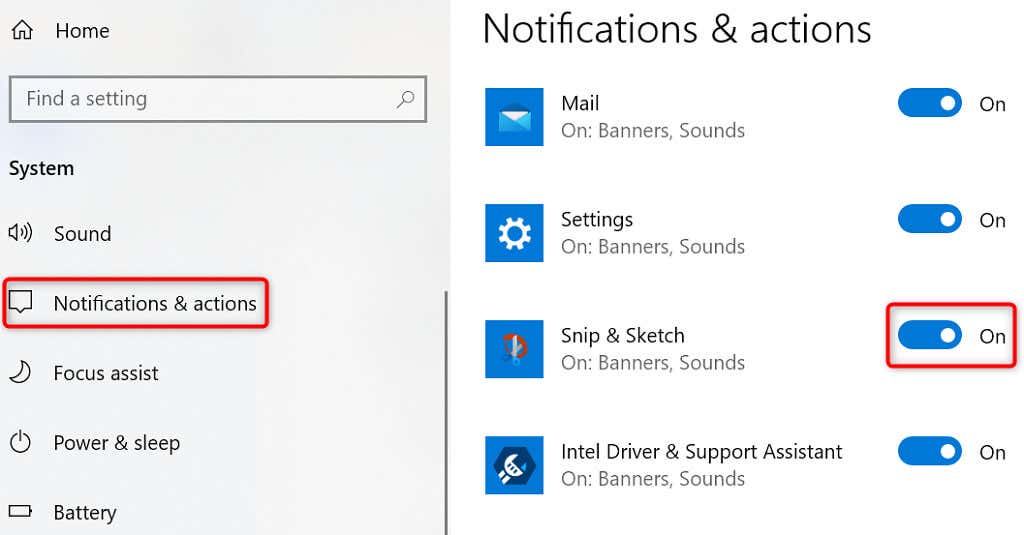The width and height of the screenshot is (1024, 535).
Task: Turn off Mail notifications toggle
Action: pyautogui.click(x=929, y=103)
